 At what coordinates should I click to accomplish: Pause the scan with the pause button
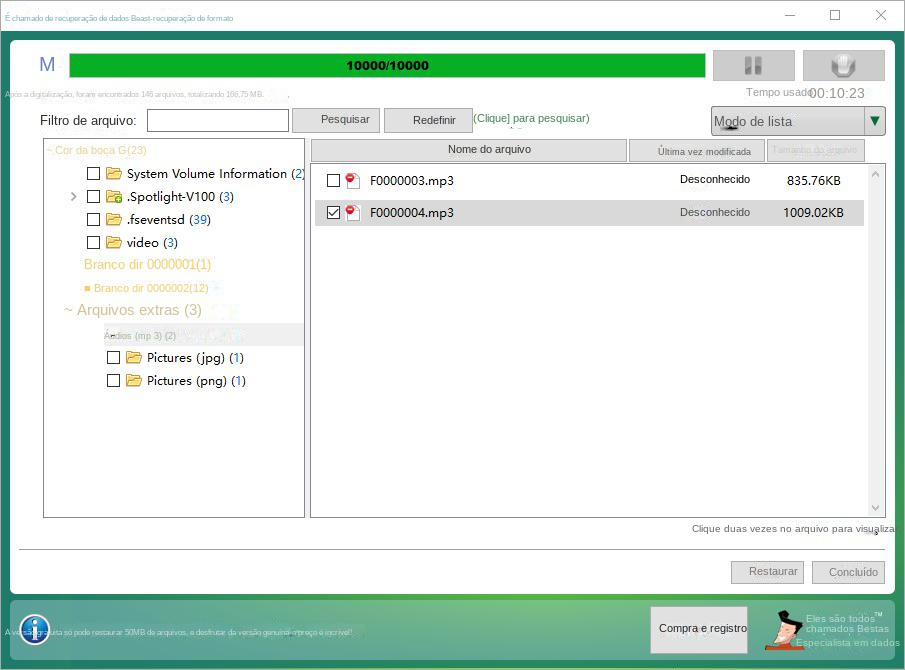(753, 66)
